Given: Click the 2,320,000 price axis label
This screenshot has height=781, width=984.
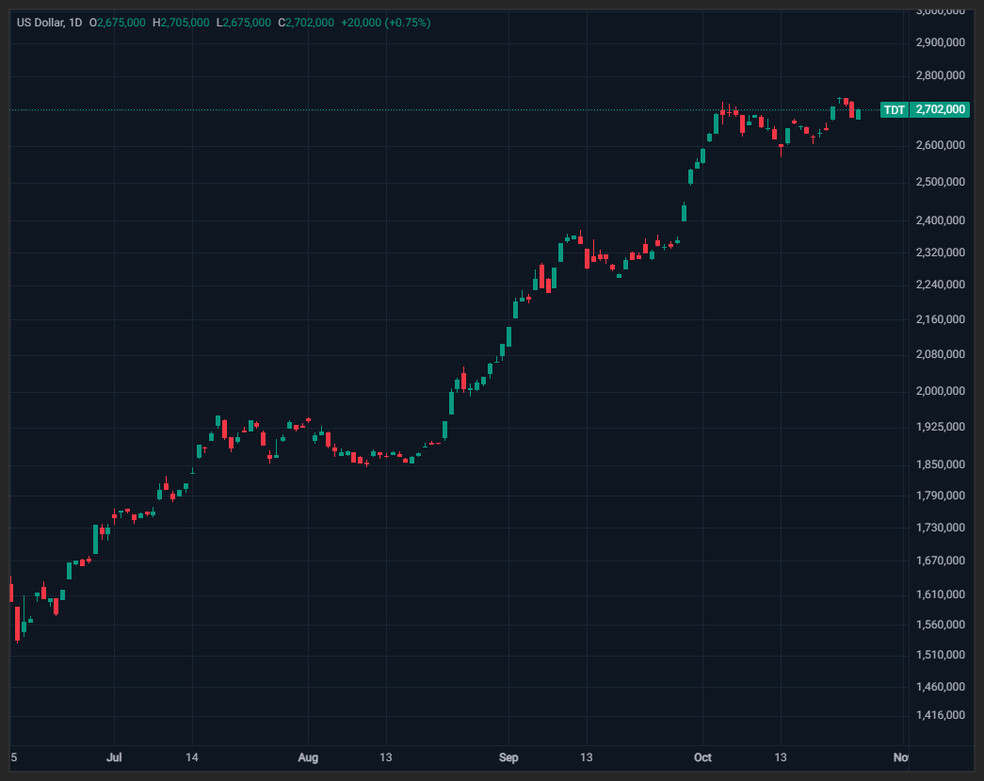Looking at the screenshot, I should (x=940, y=252).
